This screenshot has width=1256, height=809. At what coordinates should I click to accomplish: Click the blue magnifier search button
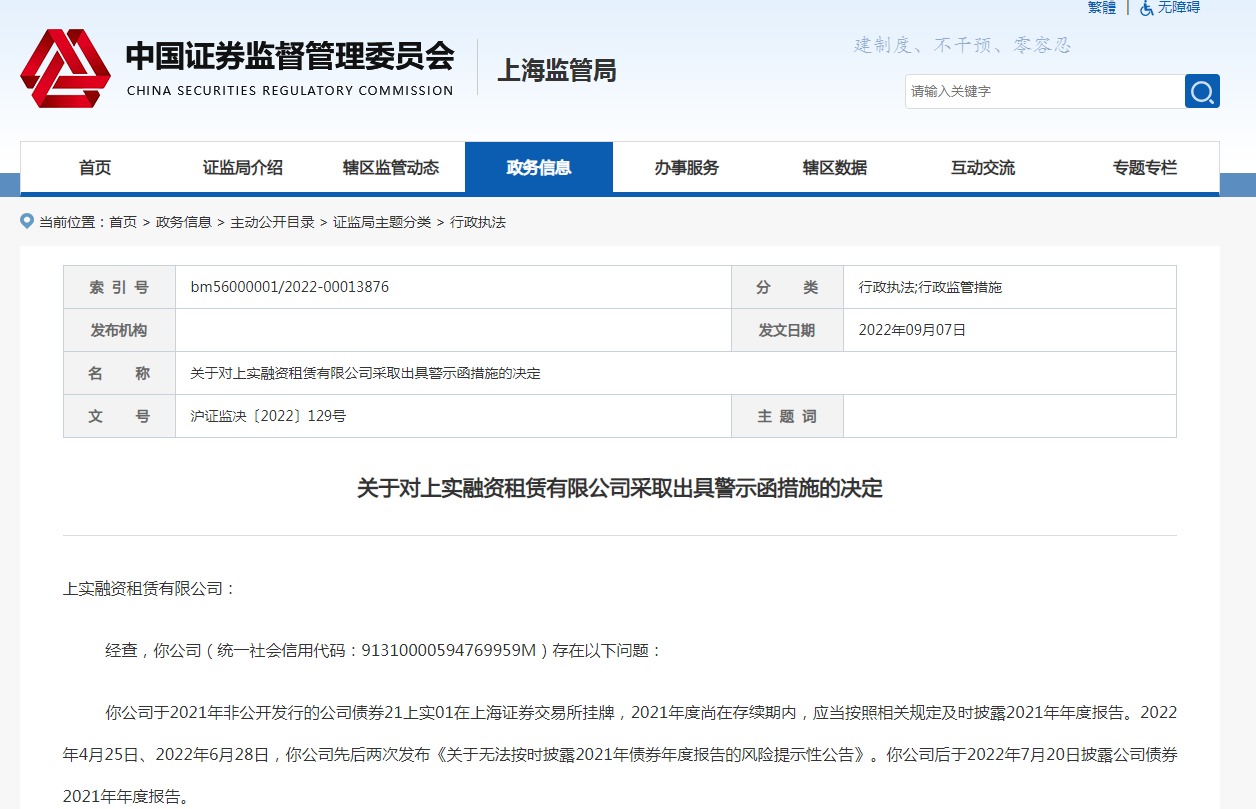tap(1202, 91)
